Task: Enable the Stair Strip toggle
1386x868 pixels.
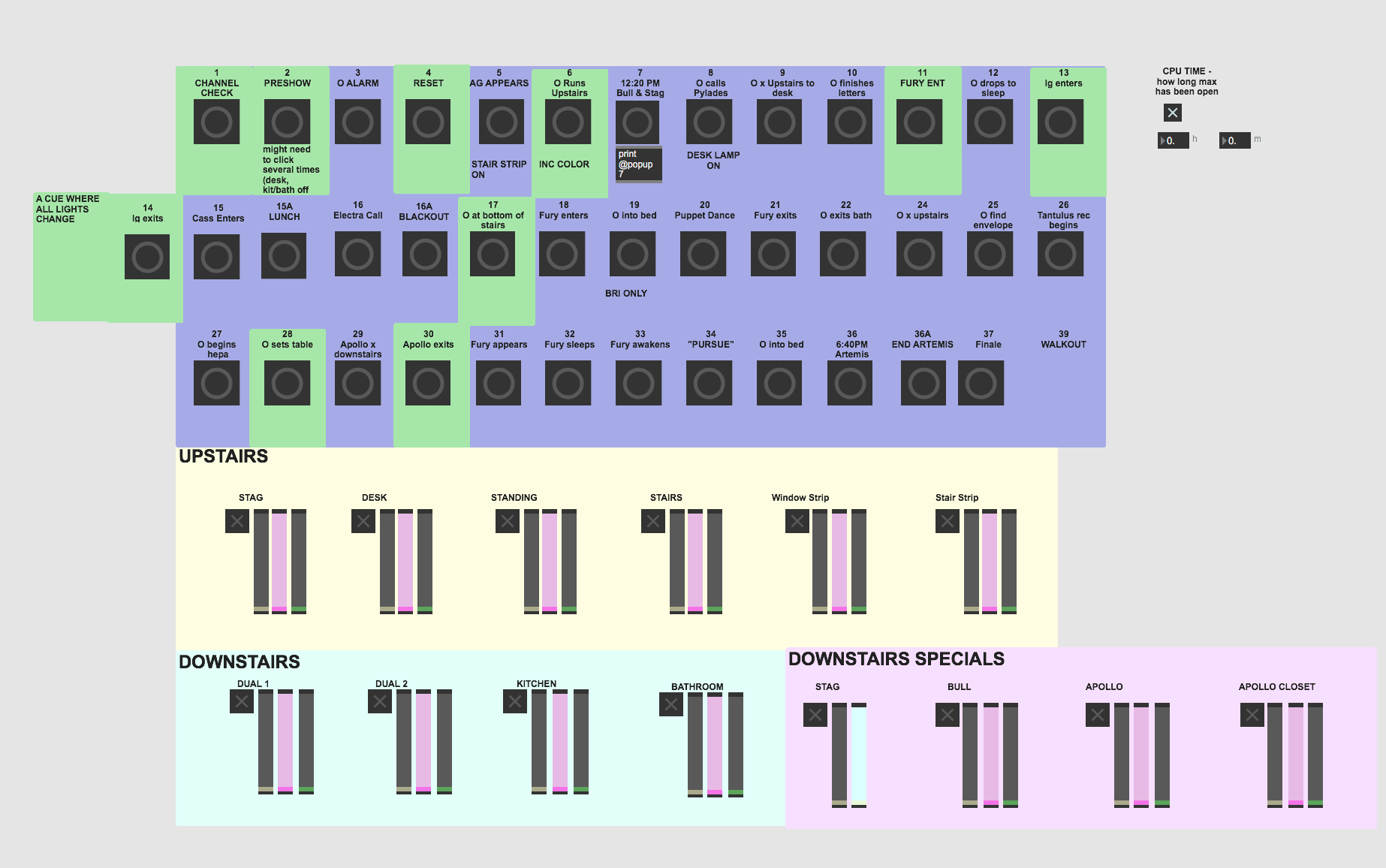Action: [x=948, y=521]
